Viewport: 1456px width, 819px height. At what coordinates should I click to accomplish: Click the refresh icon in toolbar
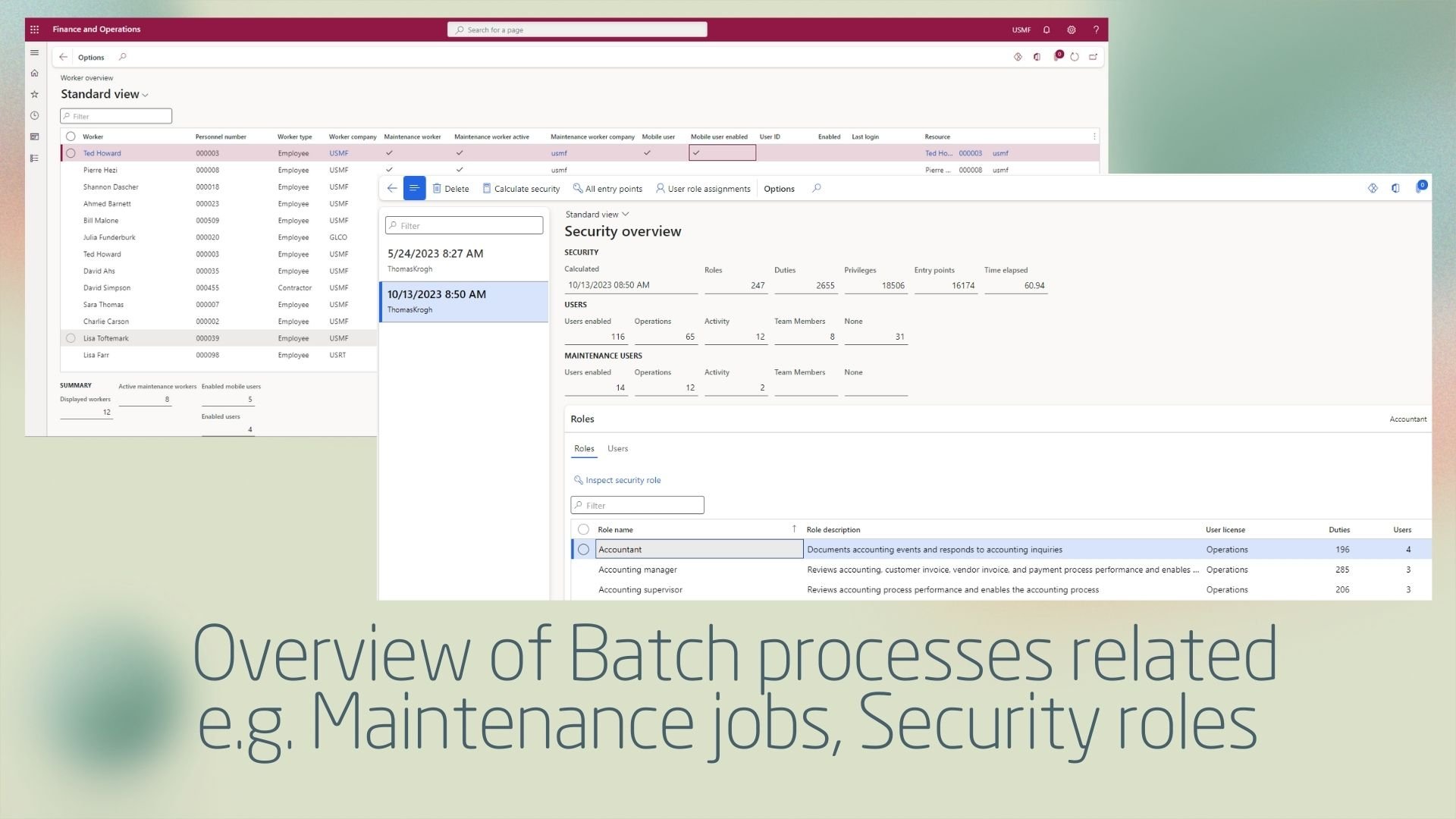coord(1074,57)
